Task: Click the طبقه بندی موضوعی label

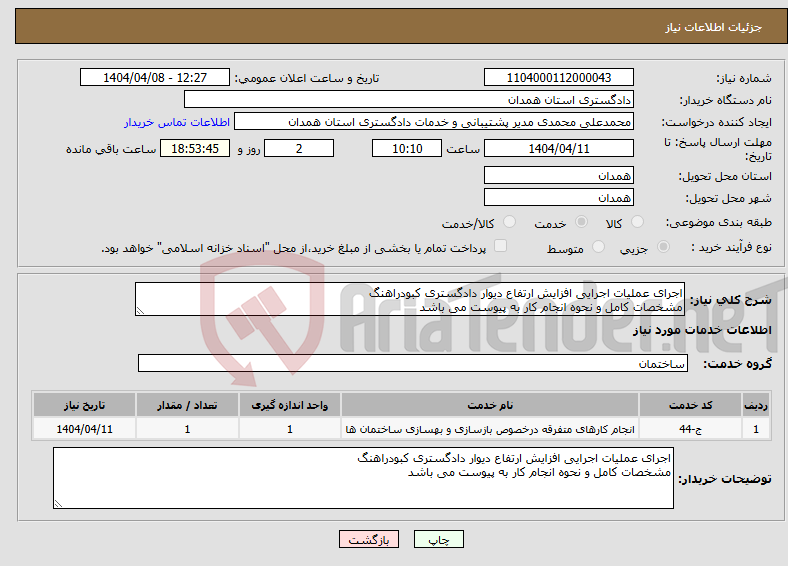Action: [719, 222]
